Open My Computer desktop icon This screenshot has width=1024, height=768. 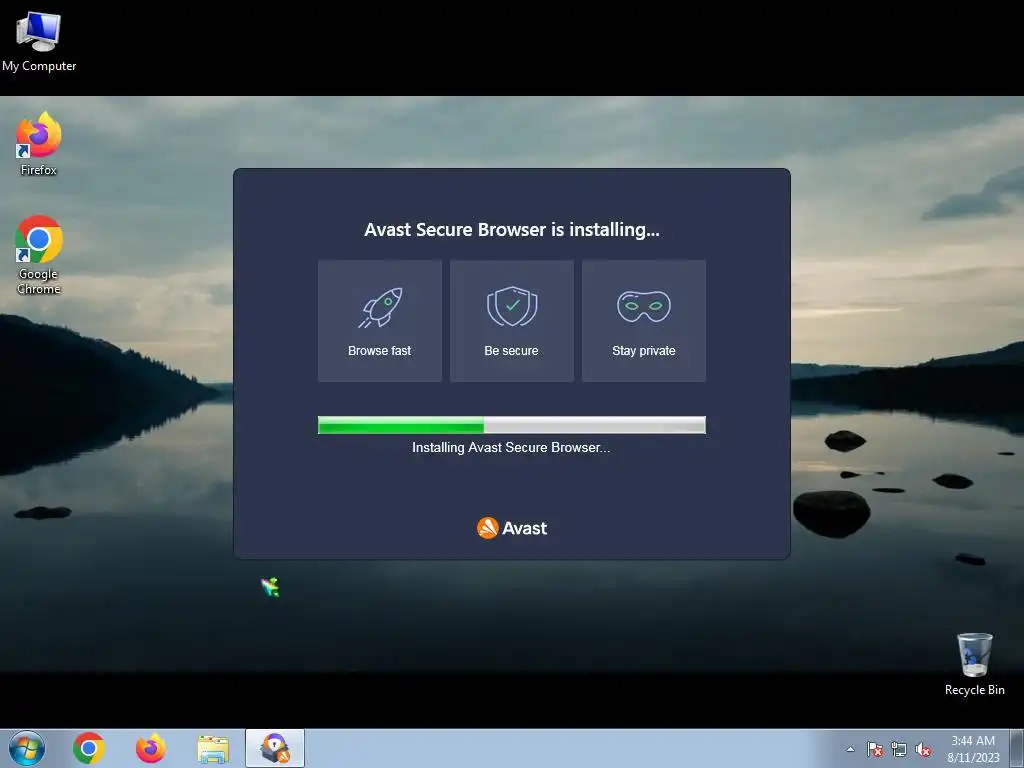tap(39, 42)
